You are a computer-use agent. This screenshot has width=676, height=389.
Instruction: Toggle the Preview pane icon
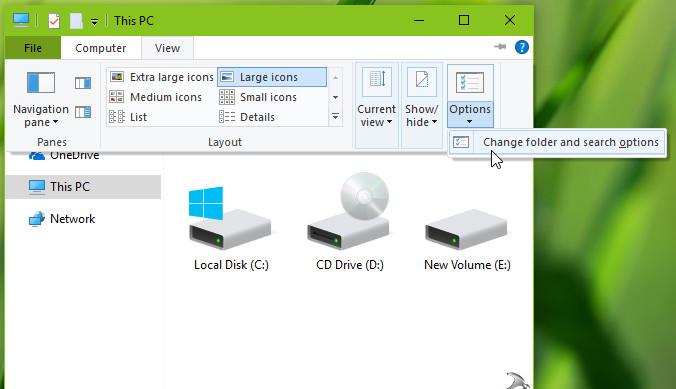83,83
